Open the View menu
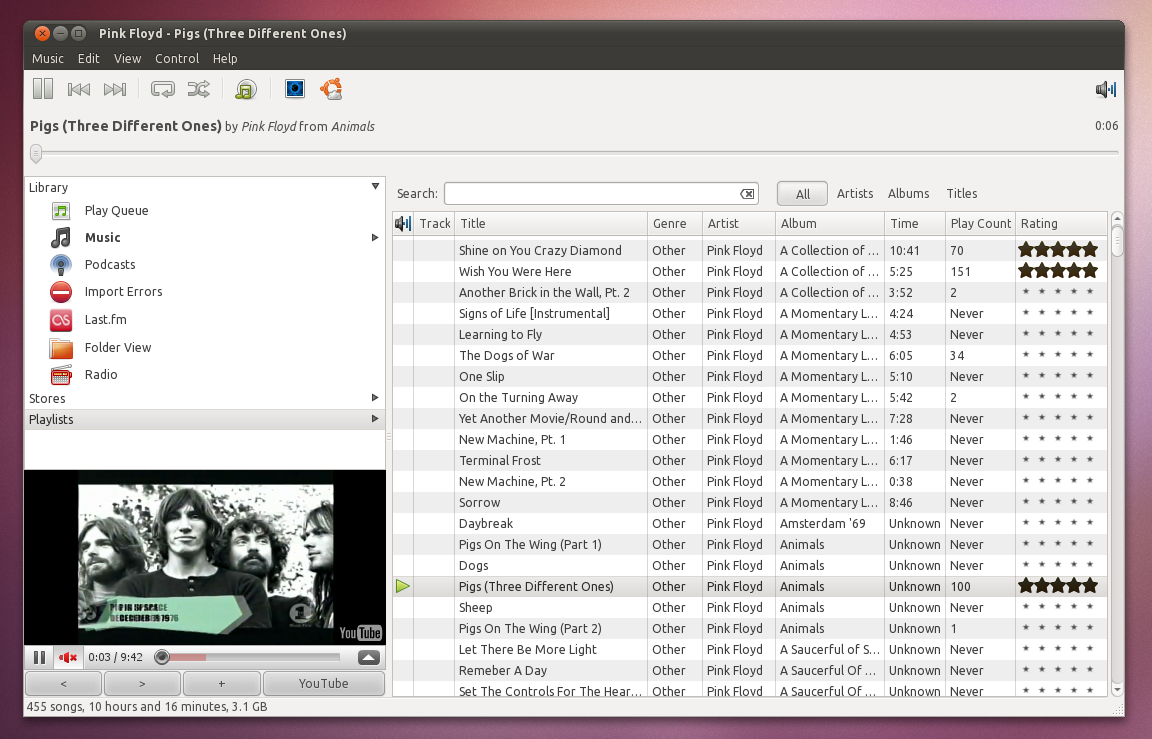This screenshot has width=1152, height=739. [127, 58]
